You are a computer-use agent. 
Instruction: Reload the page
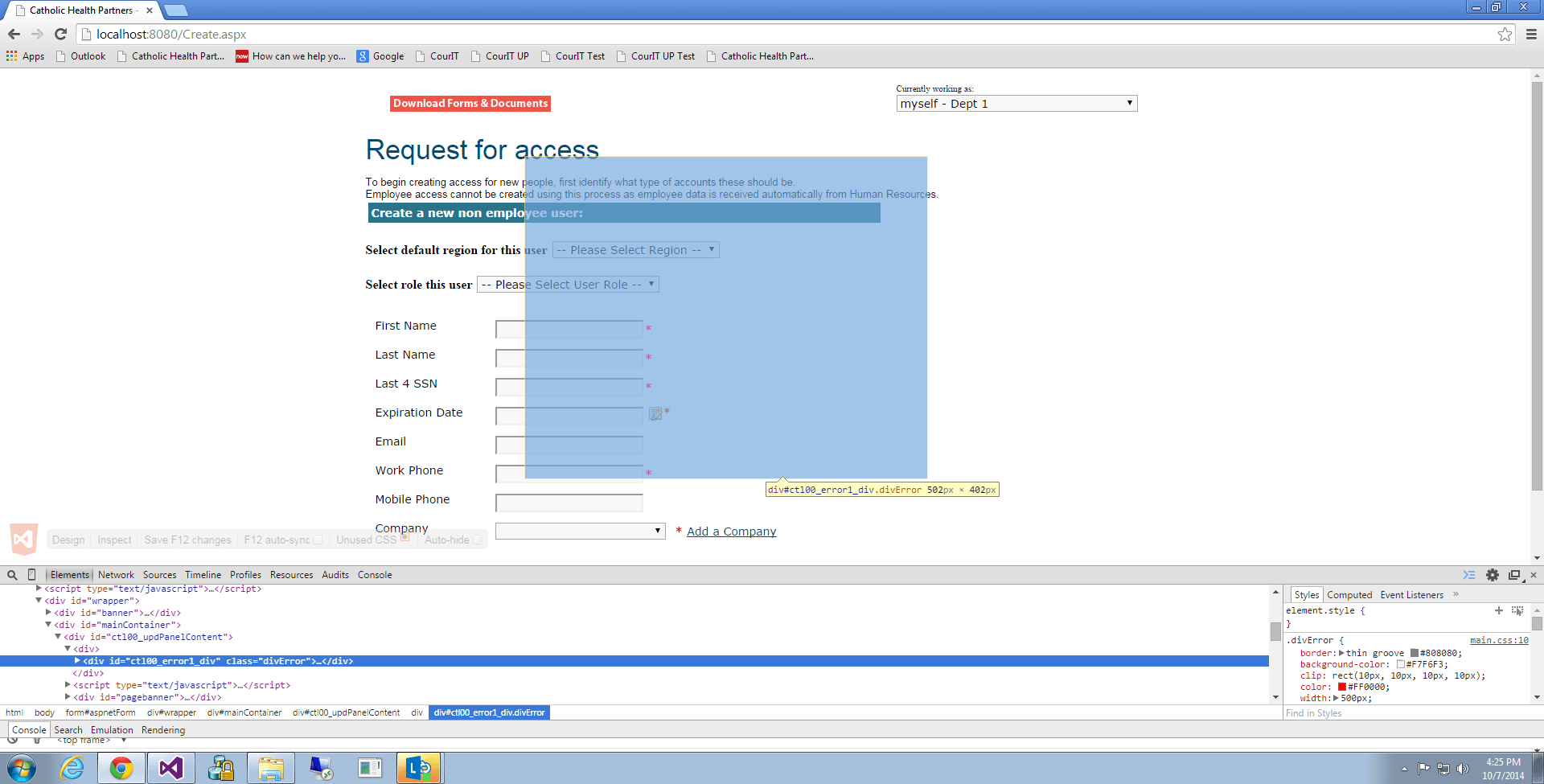[60, 35]
